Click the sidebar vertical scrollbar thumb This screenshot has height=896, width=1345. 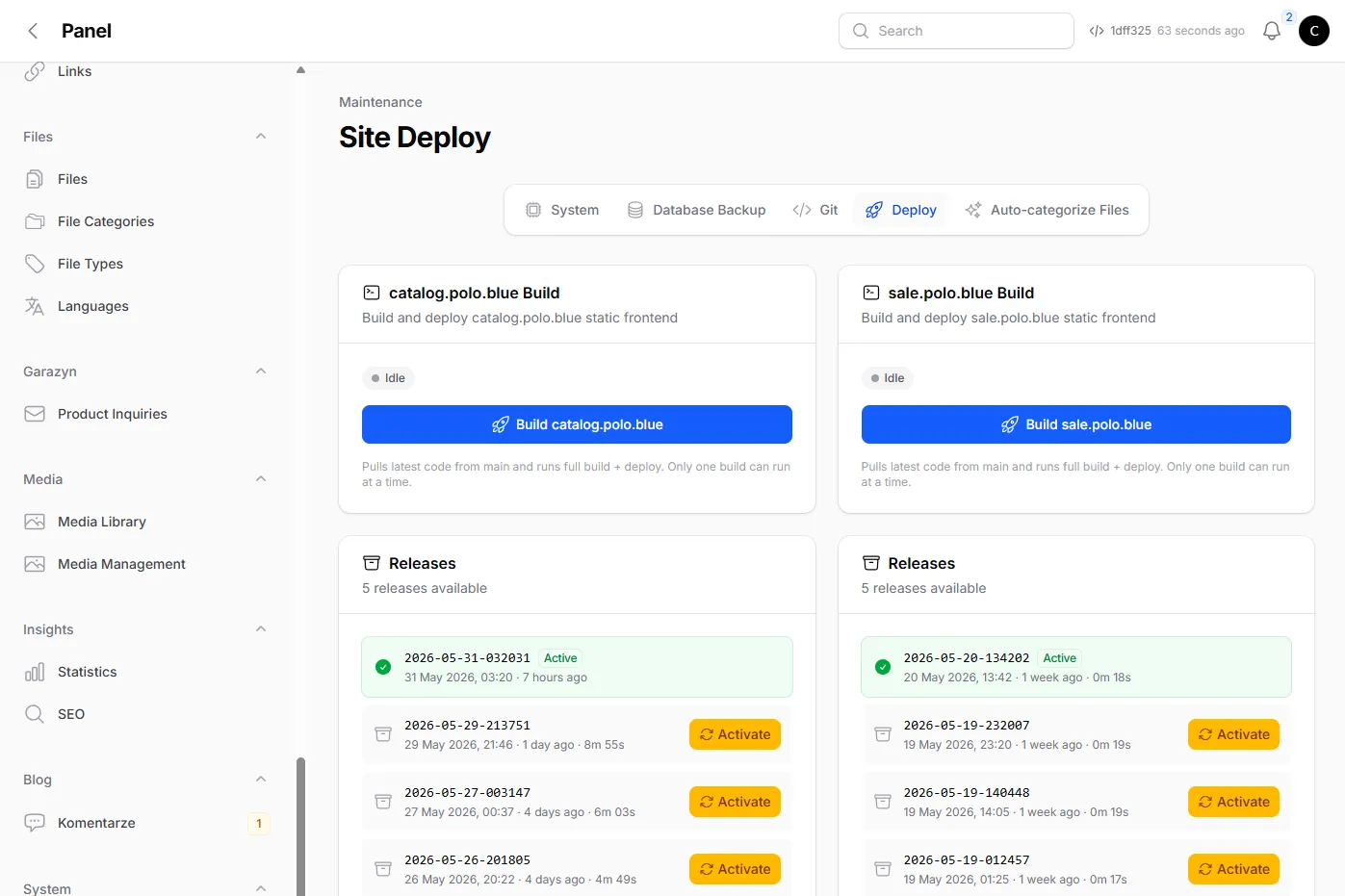click(x=300, y=827)
